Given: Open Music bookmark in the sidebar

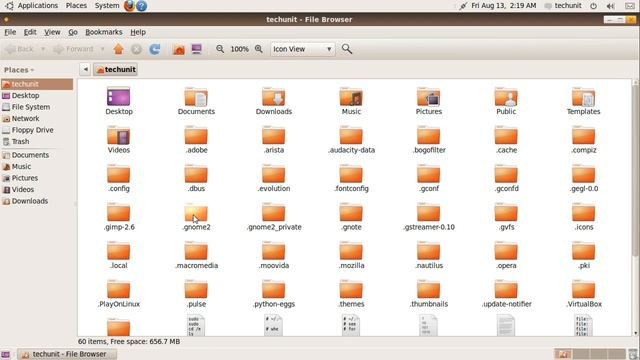Looking at the screenshot, I should (x=37, y=167).
